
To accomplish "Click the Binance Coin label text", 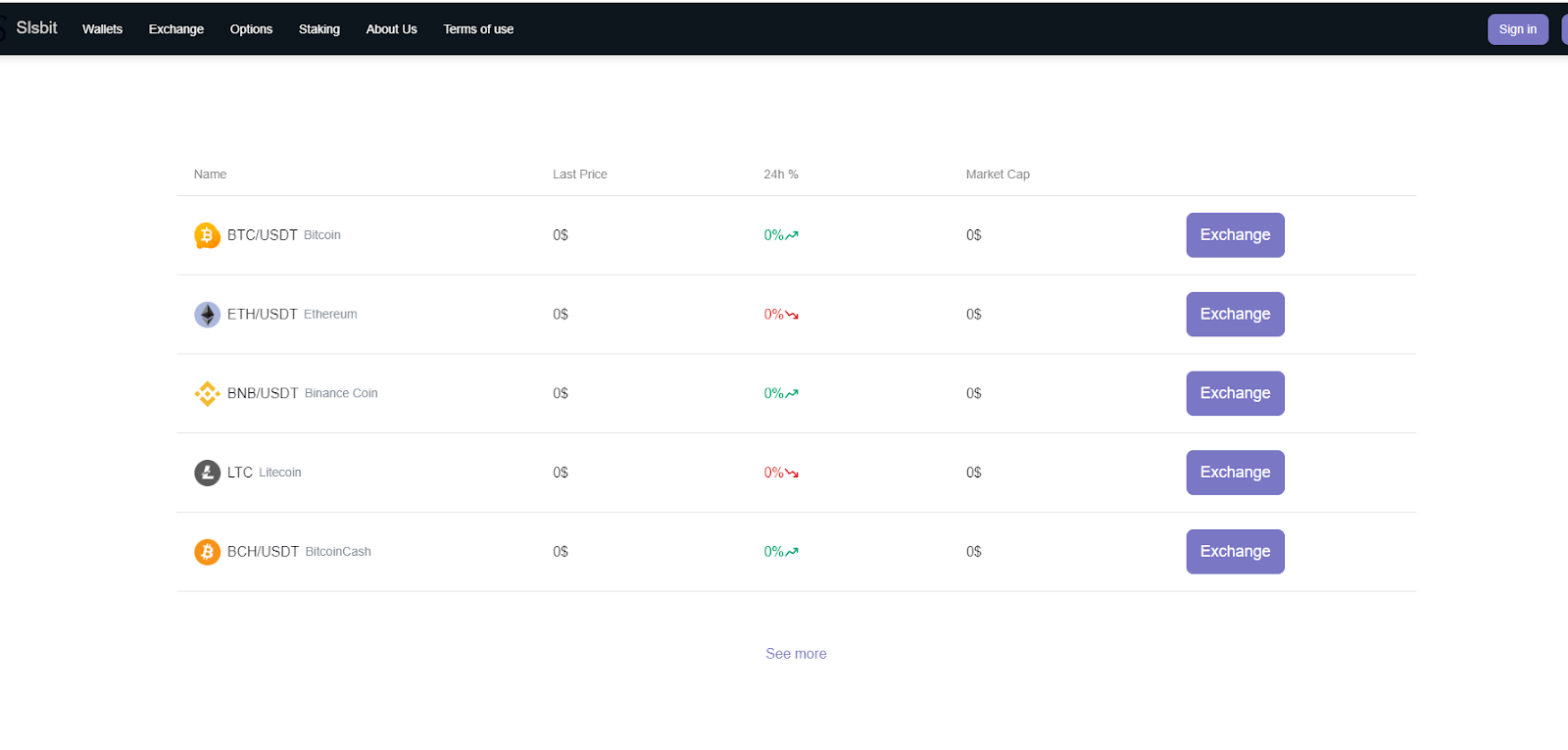I will (341, 393).
